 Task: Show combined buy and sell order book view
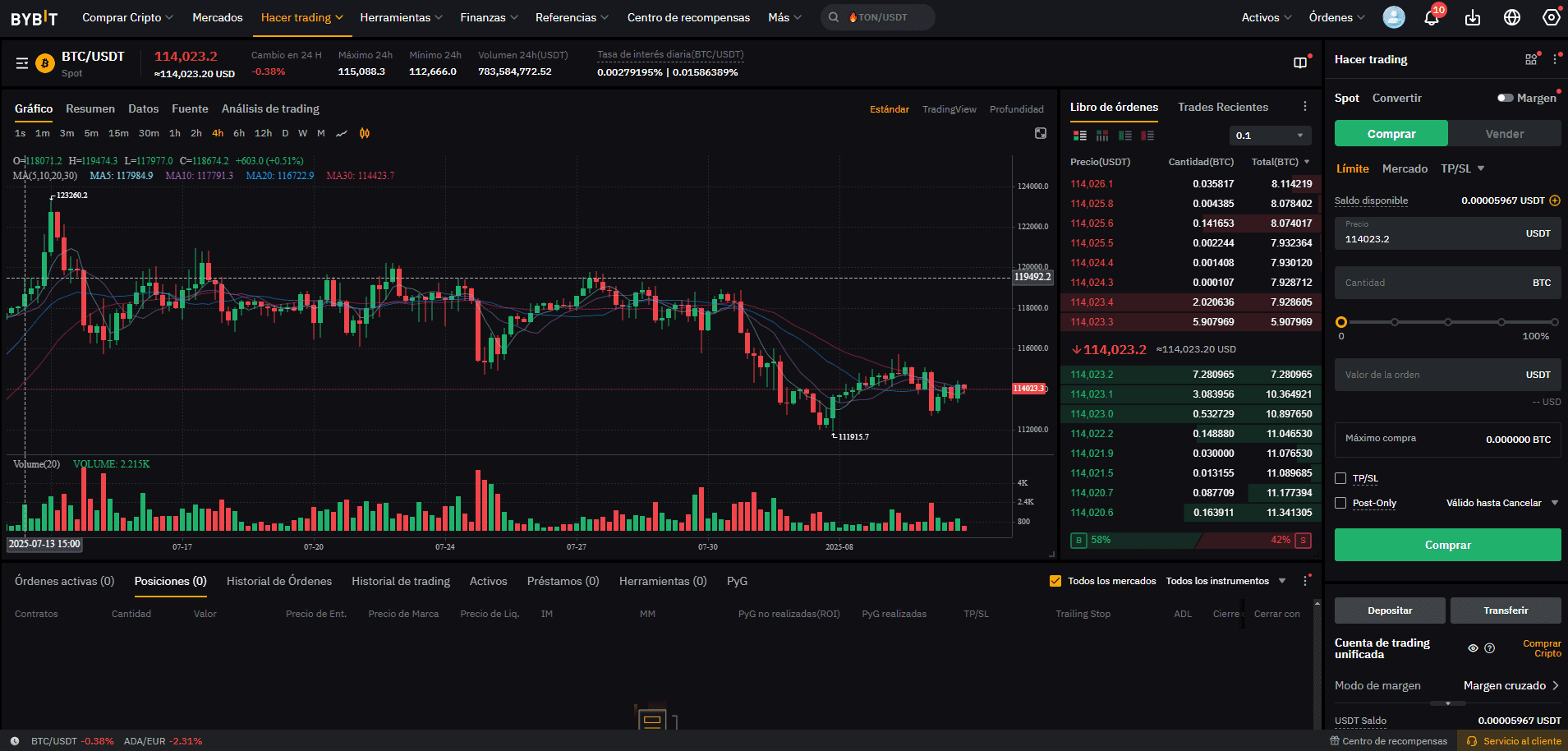(x=1080, y=136)
